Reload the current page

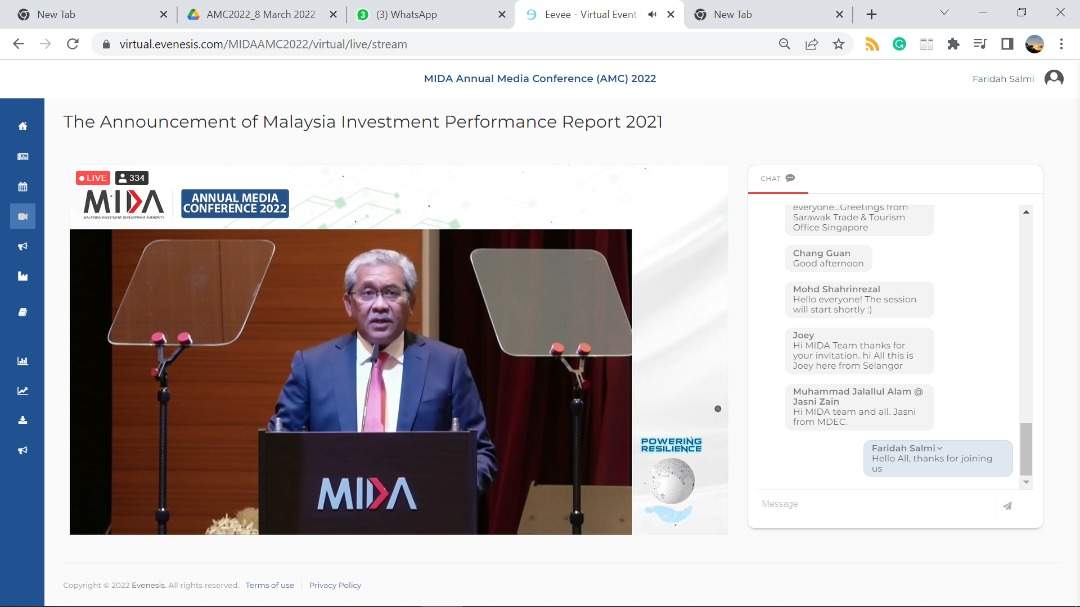pyautogui.click(x=72, y=44)
